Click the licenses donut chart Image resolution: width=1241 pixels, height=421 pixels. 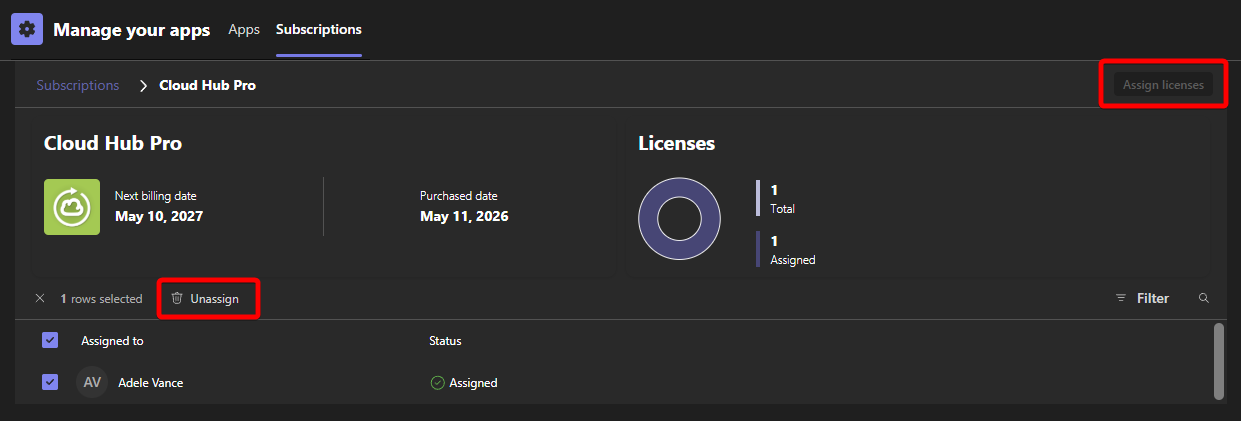[x=679, y=218]
